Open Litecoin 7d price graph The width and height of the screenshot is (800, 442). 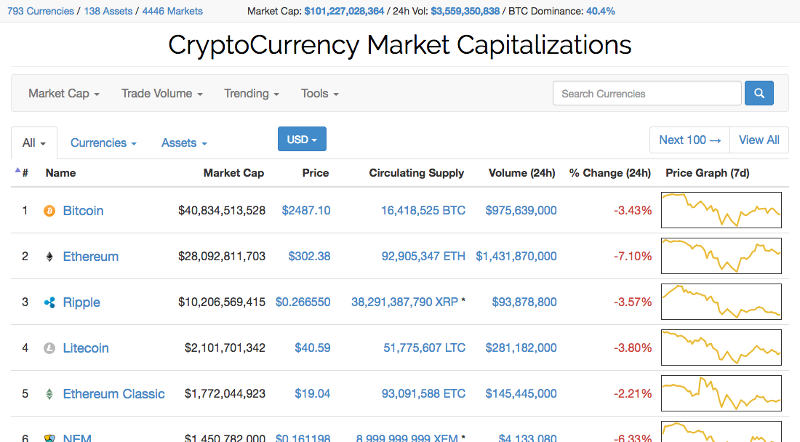click(721, 348)
